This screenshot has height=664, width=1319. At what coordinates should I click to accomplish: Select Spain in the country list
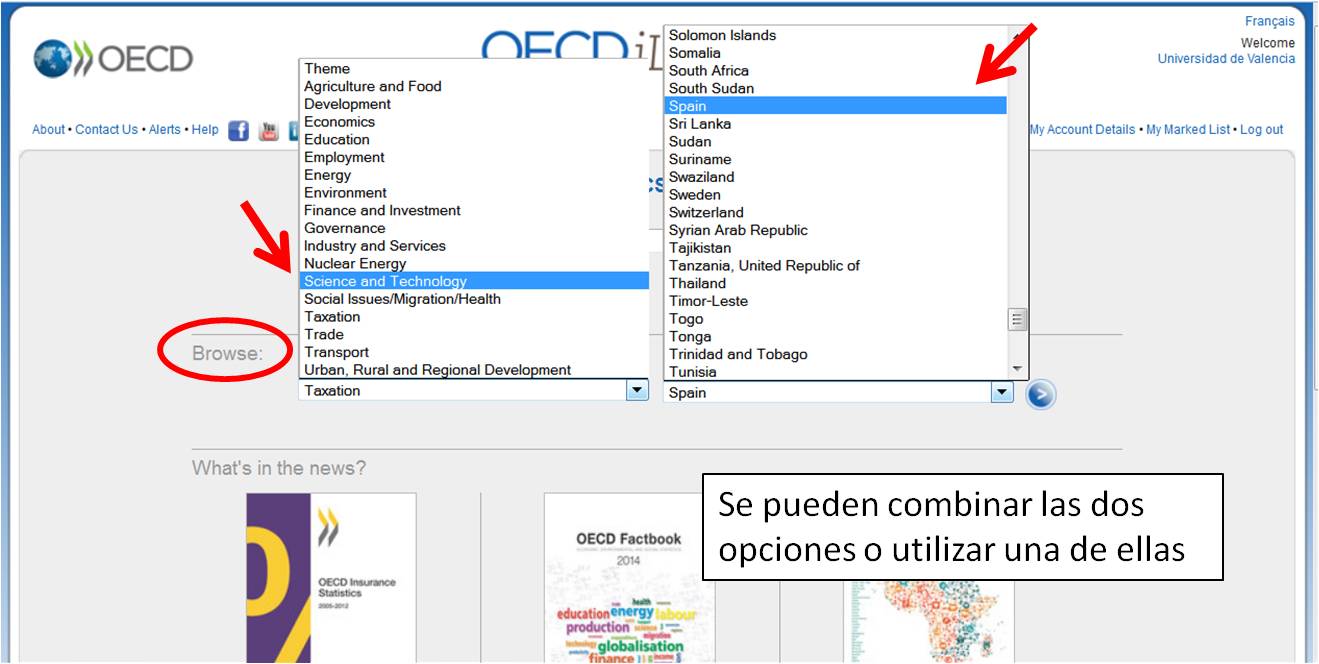[836, 106]
